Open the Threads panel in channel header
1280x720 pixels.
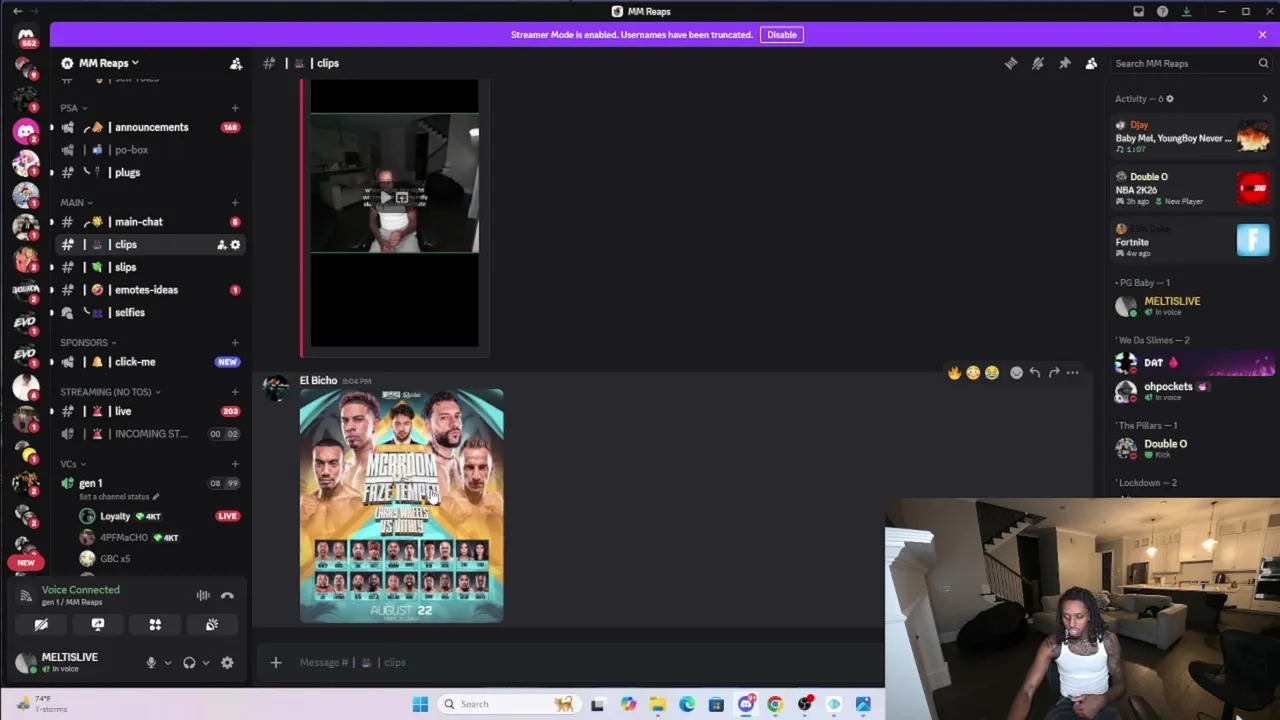coord(1011,63)
